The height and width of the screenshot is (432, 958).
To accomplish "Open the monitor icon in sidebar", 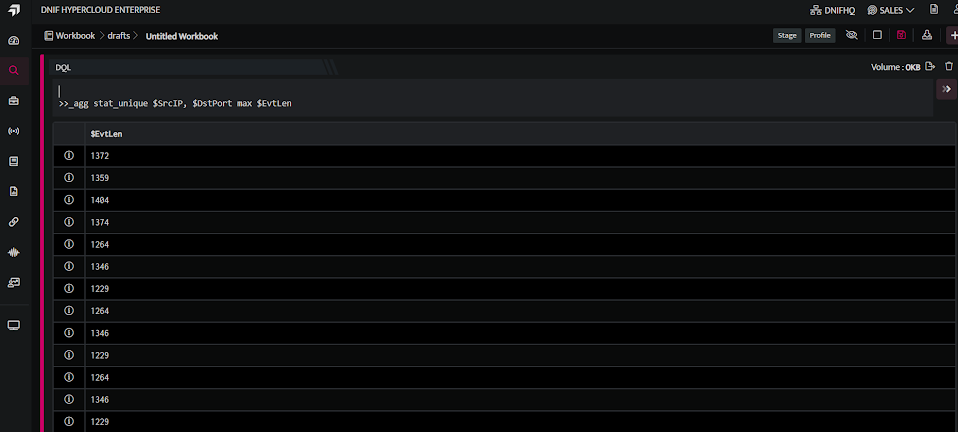I will [x=13, y=325].
